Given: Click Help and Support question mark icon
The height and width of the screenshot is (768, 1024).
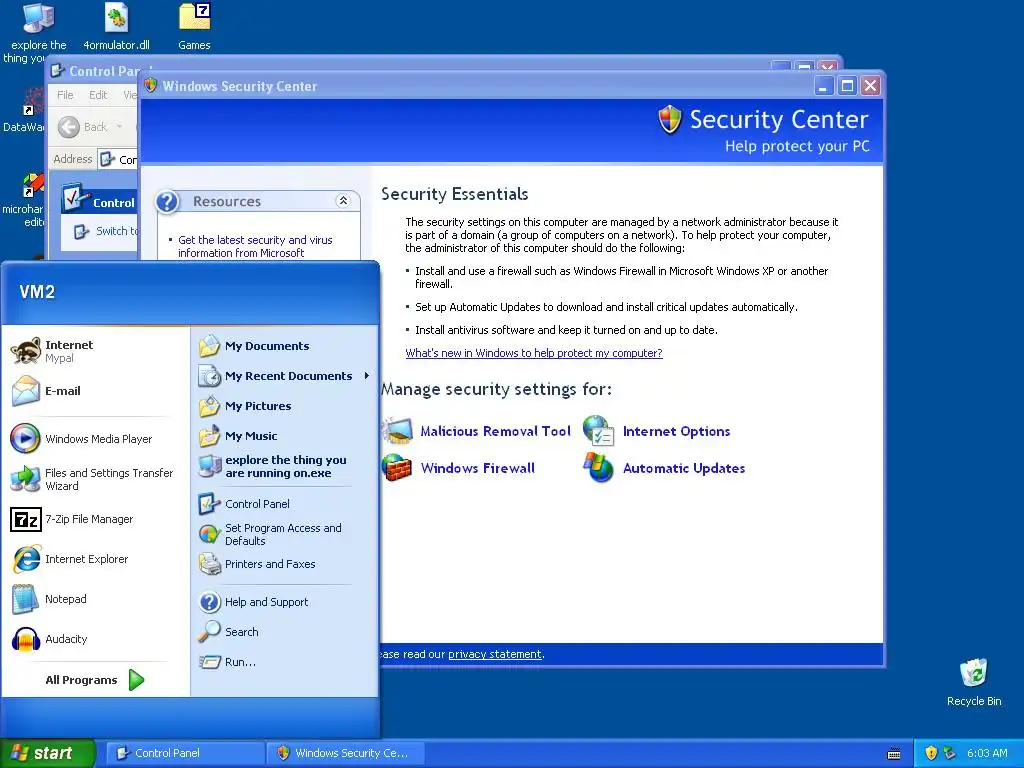Looking at the screenshot, I should pos(210,601).
